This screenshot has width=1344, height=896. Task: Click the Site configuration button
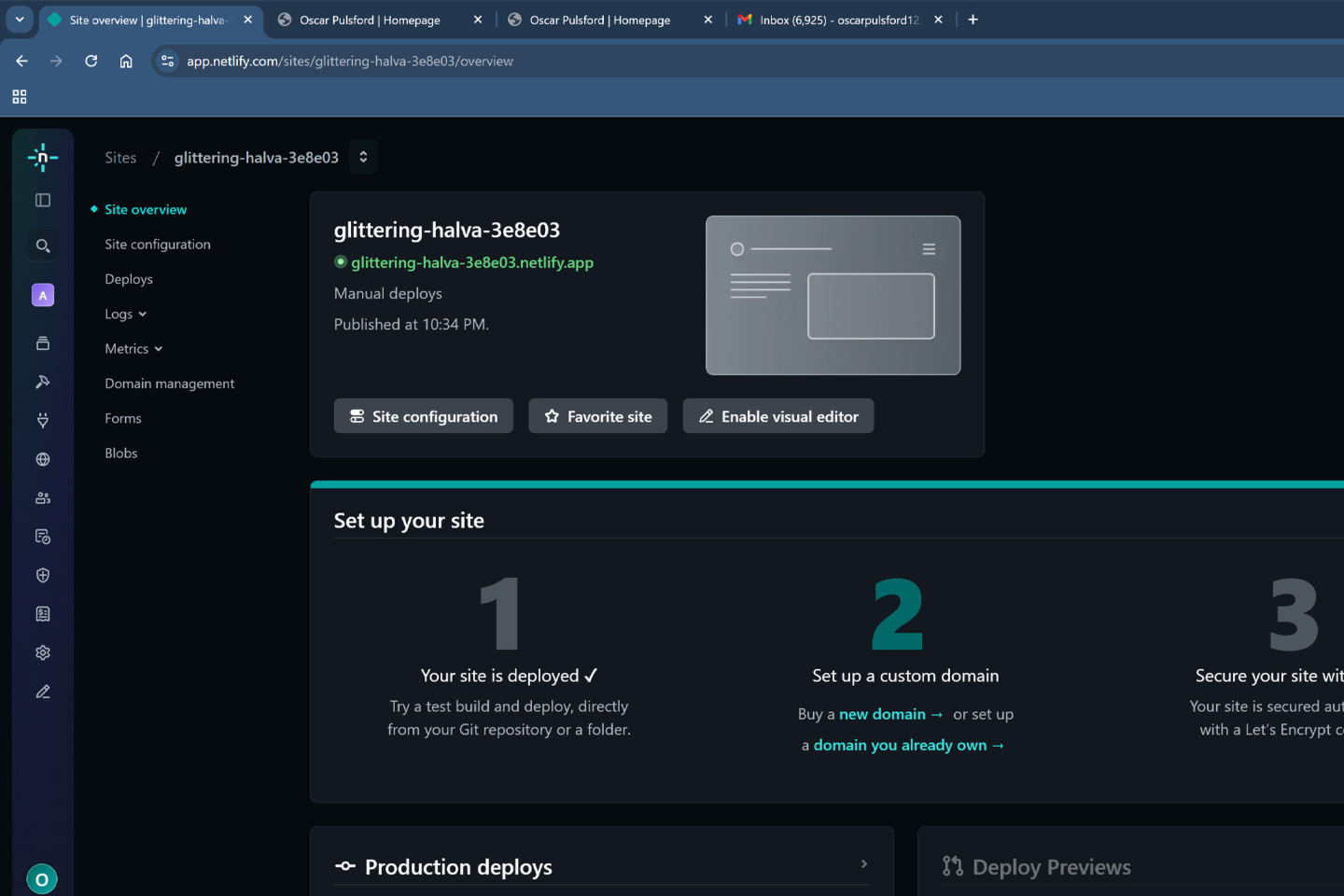[x=424, y=416]
